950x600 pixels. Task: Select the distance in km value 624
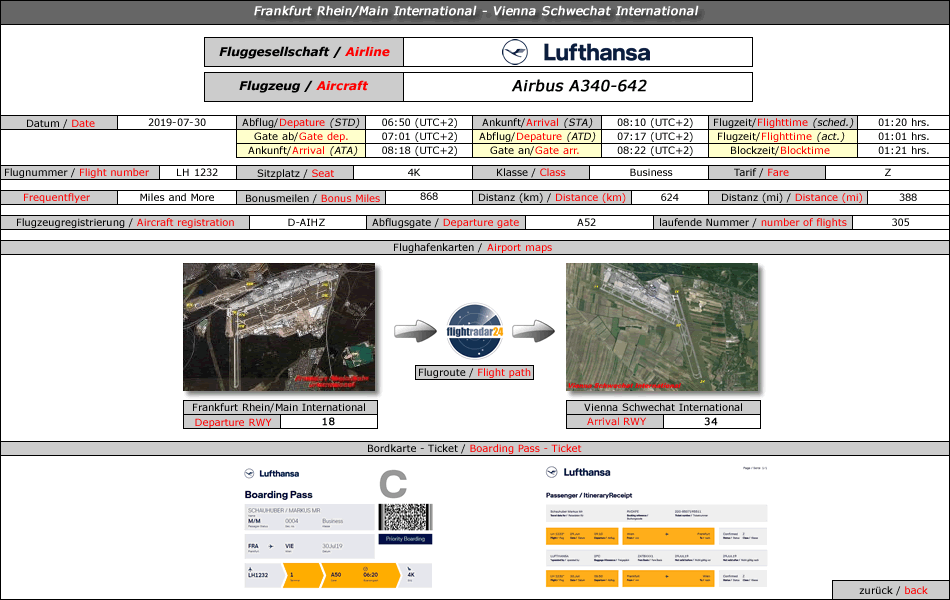(x=669, y=198)
